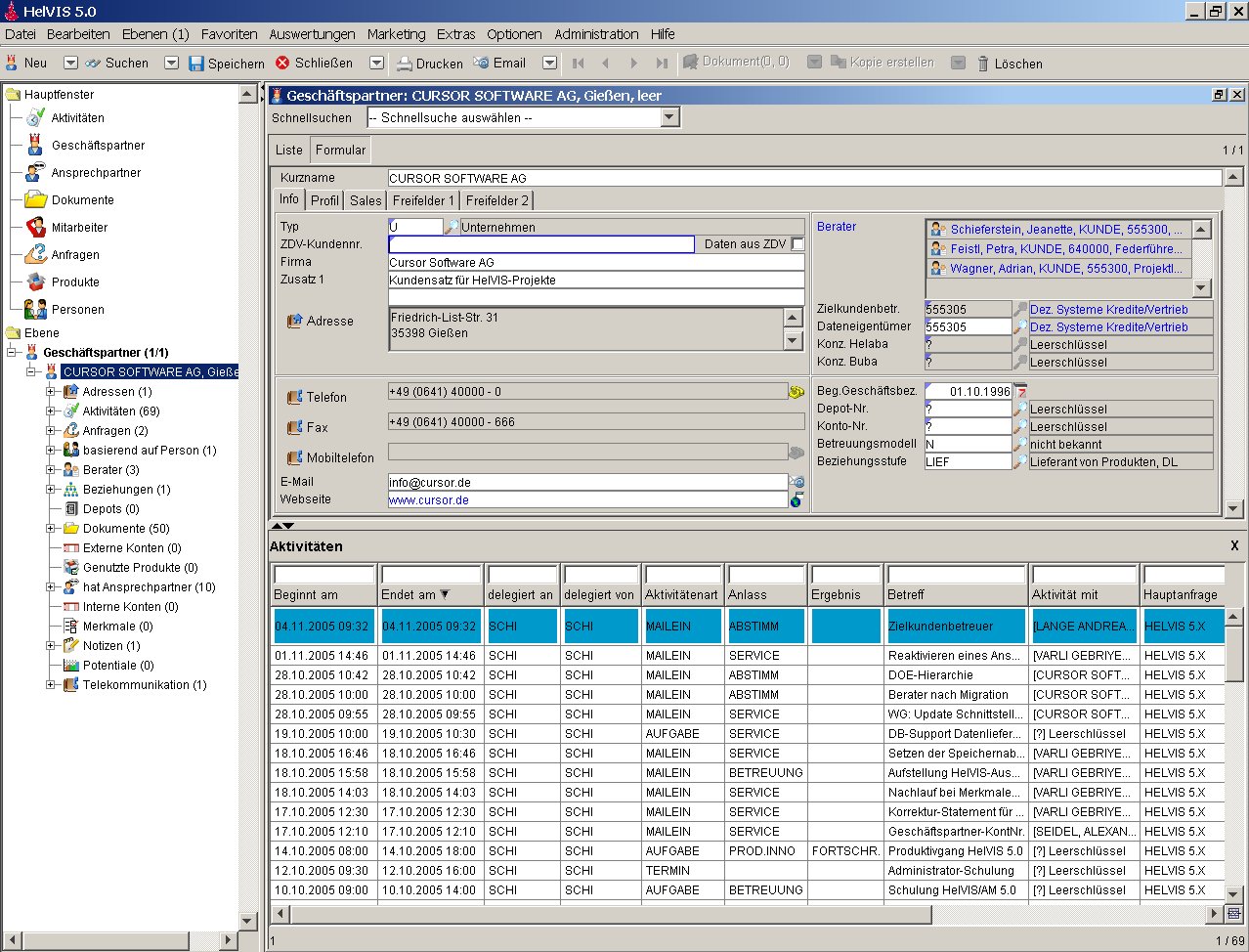Click the globe icon next to Webseite field
The height and width of the screenshot is (952, 1249).
tap(797, 500)
